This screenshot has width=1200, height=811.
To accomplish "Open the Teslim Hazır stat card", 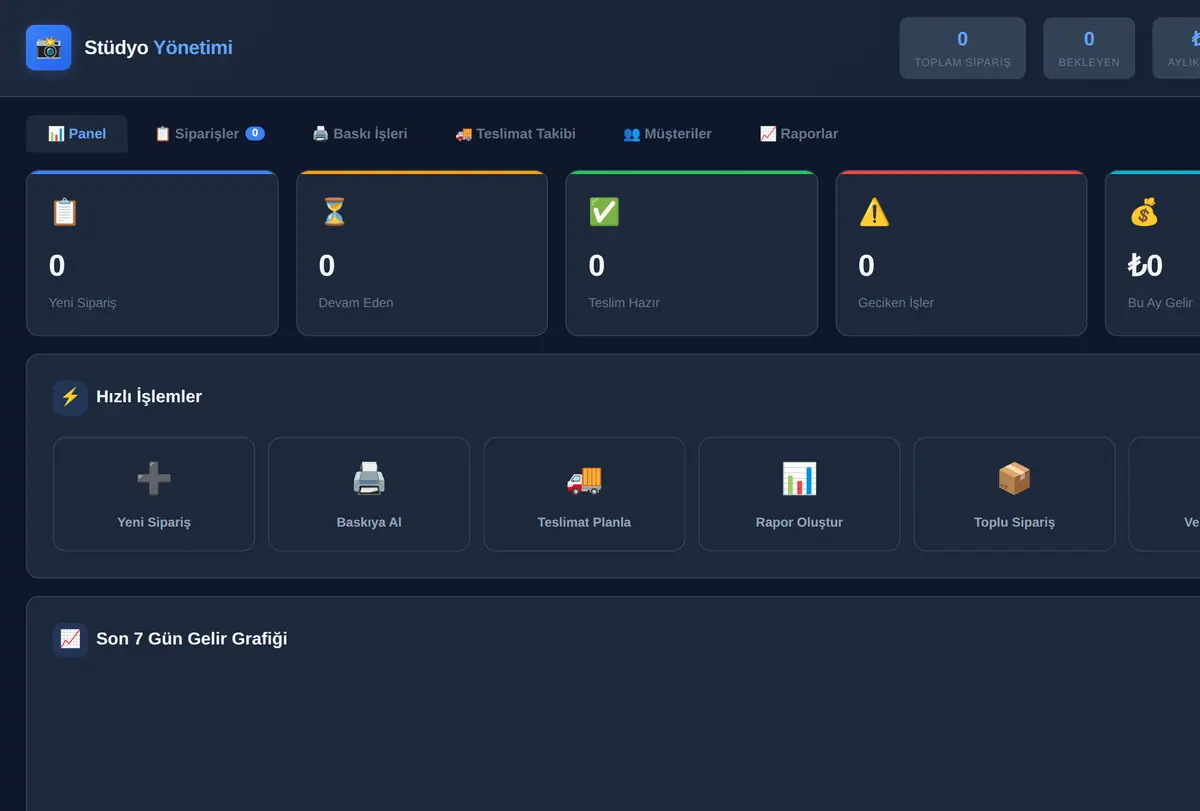I will click(x=692, y=253).
